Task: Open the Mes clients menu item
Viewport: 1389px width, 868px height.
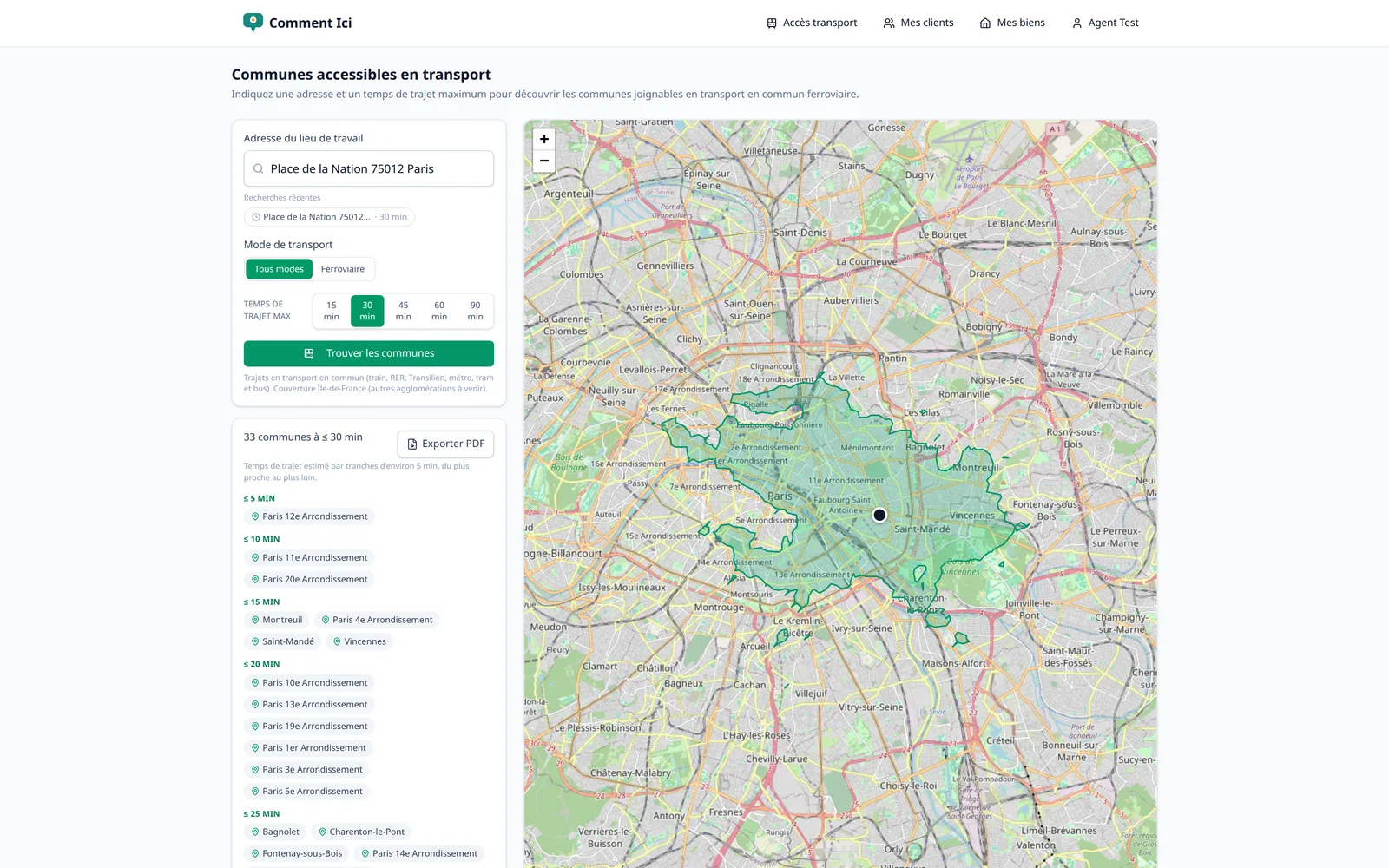Action: pyautogui.click(x=918, y=23)
